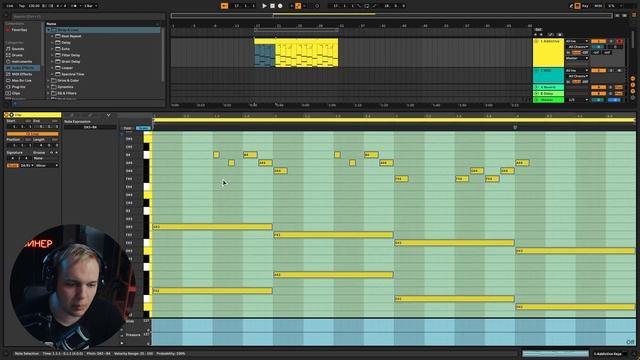Select the A Reverb return track
The width and height of the screenshot is (640, 360).
[x=548, y=87]
